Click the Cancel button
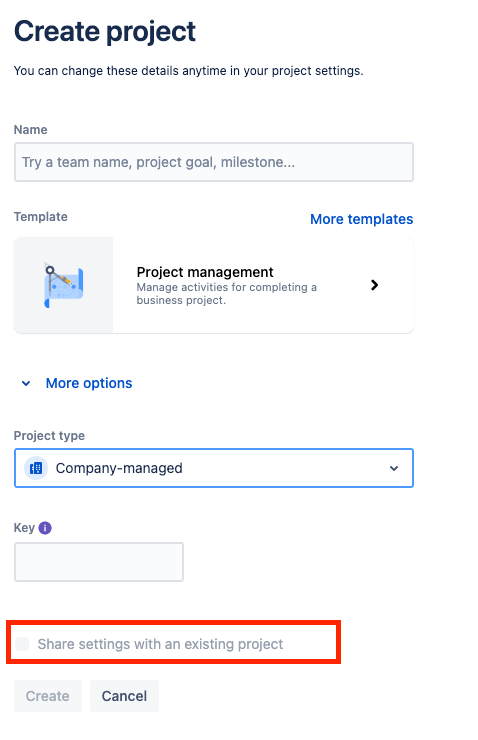 [x=125, y=696]
